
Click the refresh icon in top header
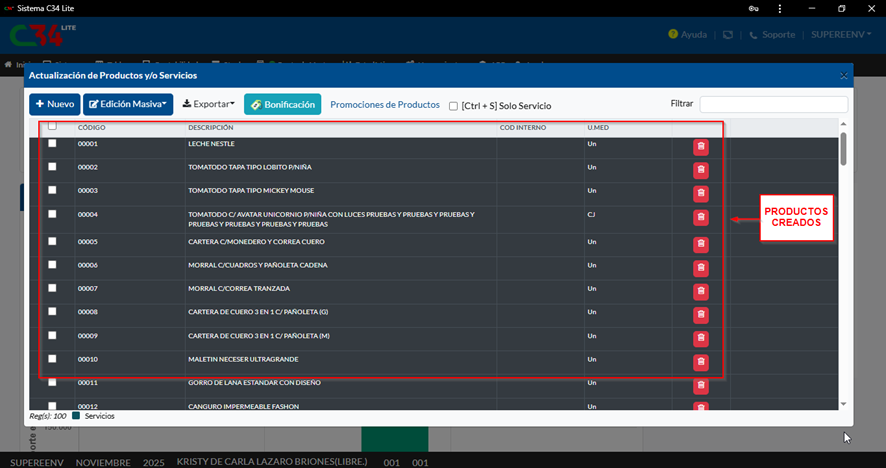[728, 35]
